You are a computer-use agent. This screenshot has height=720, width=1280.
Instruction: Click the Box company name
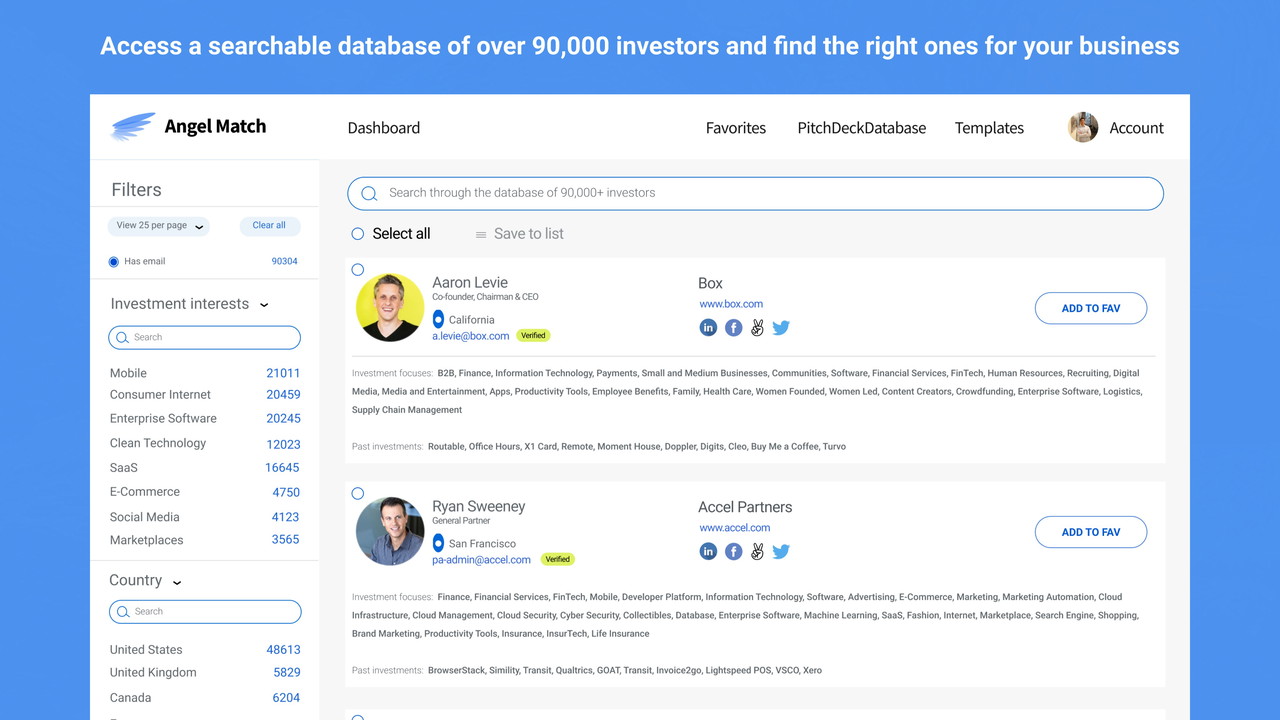pos(710,284)
